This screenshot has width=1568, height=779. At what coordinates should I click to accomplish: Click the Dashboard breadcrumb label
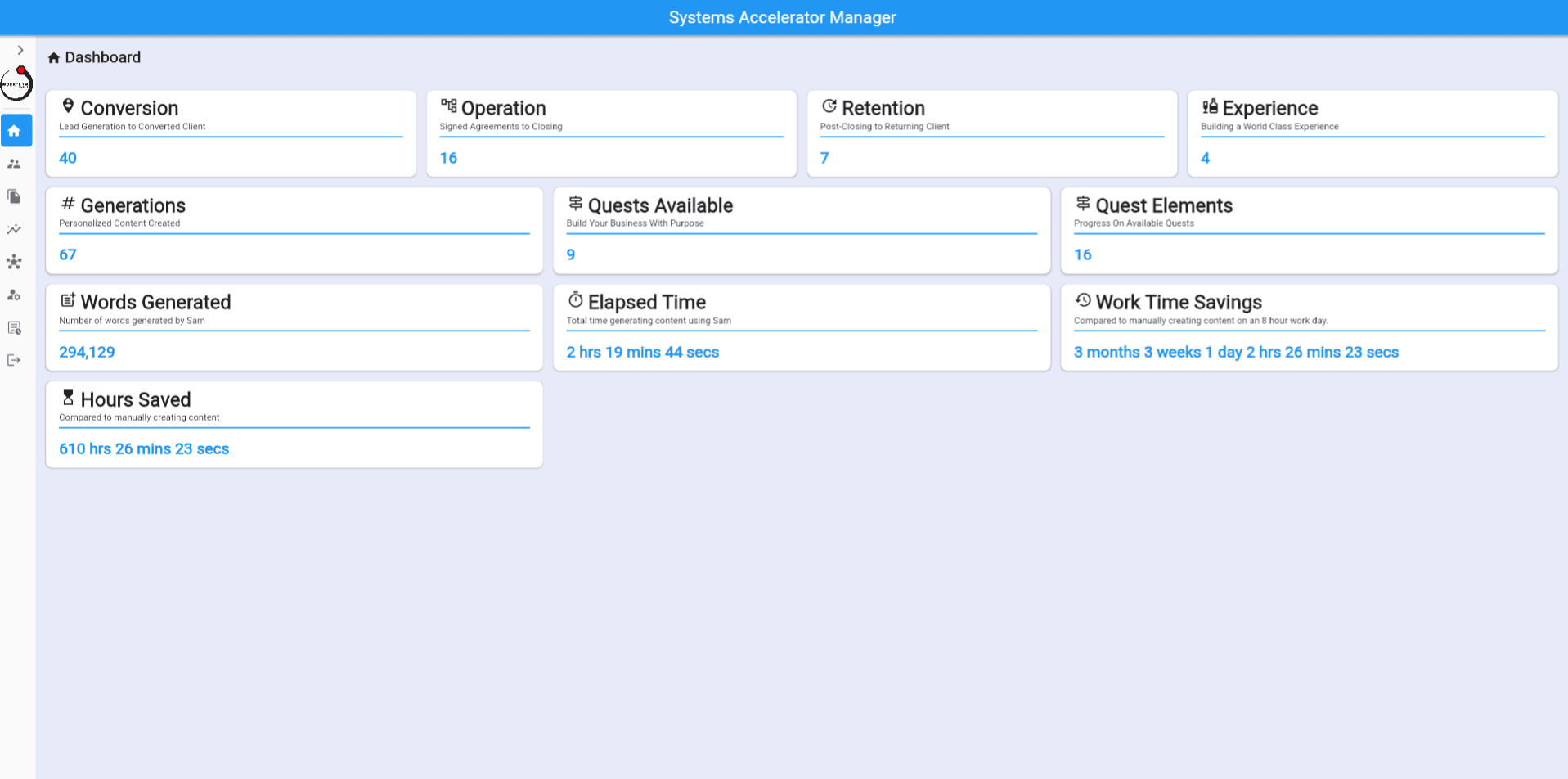click(x=102, y=57)
